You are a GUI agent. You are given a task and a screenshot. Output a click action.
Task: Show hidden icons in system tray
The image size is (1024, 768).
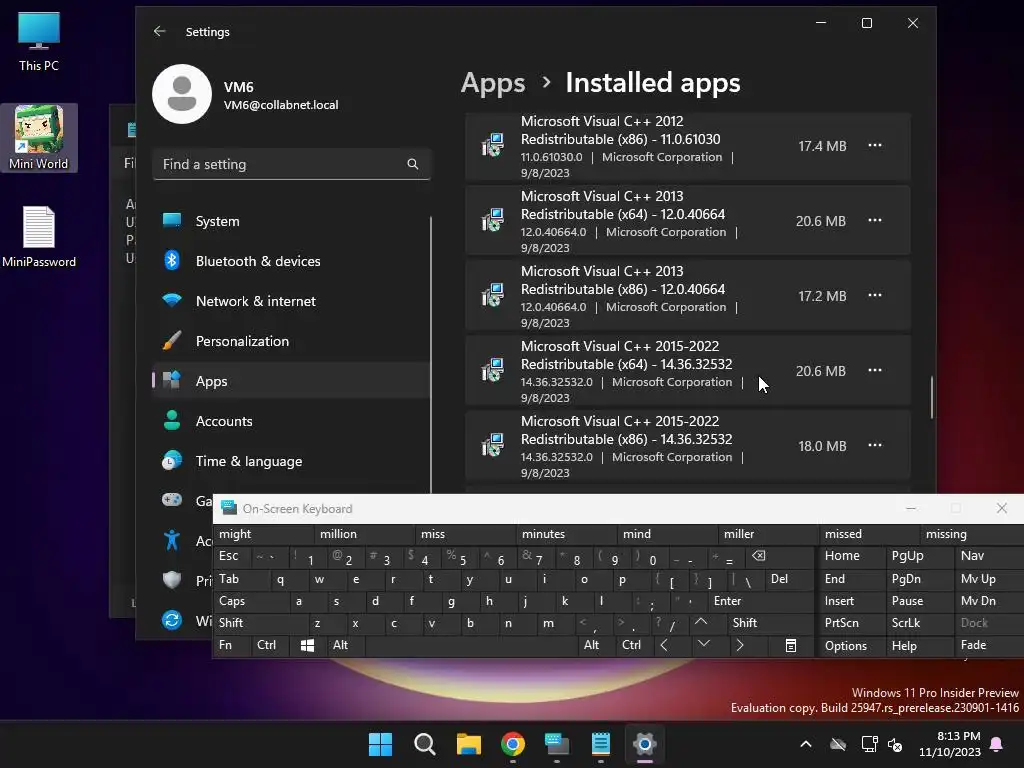[806, 744]
